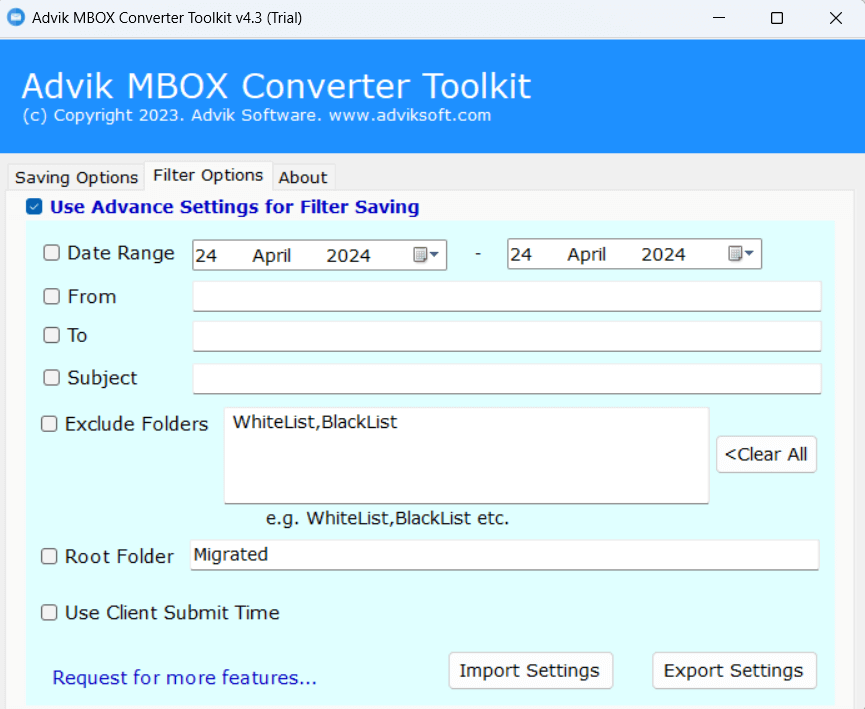Open the About tab
Screen dimensions: 865x709
click(x=303, y=178)
